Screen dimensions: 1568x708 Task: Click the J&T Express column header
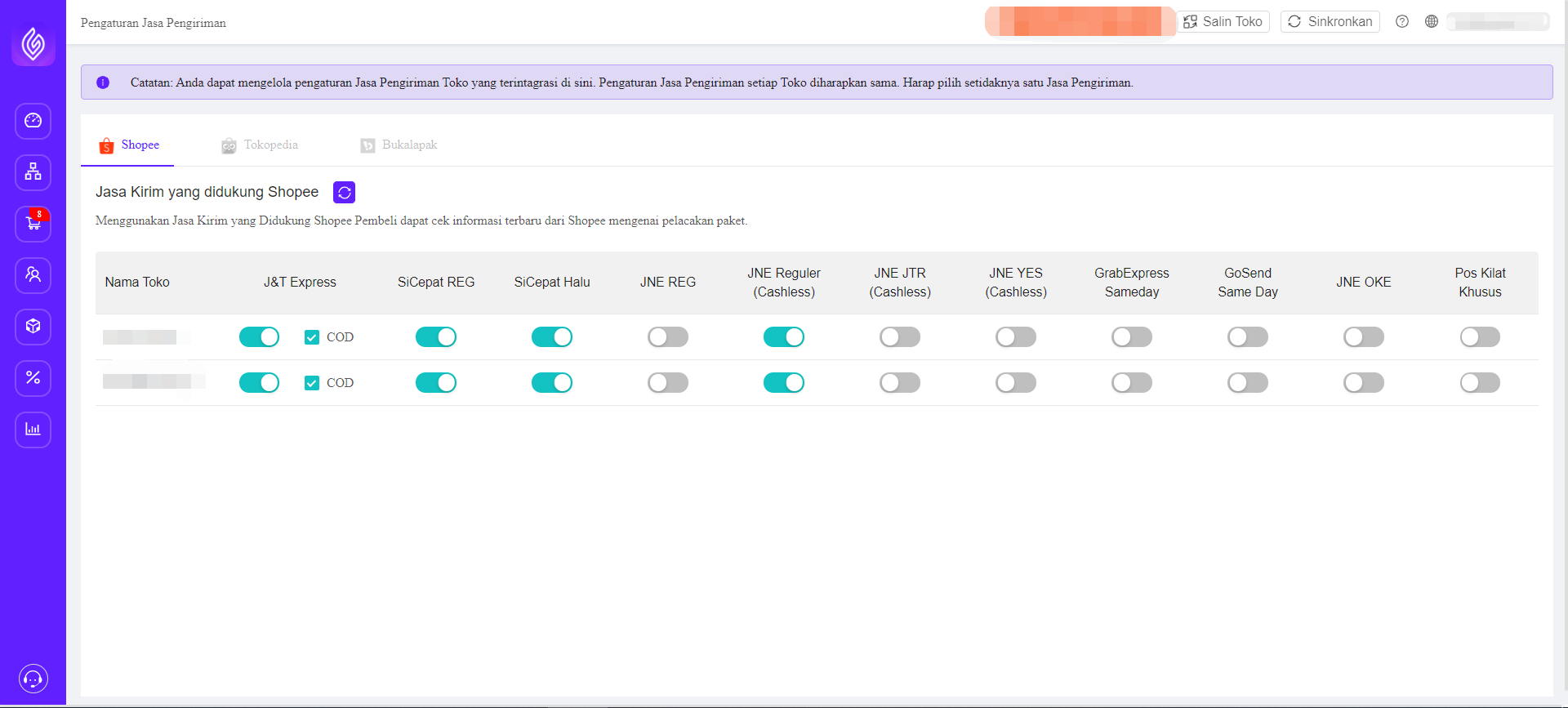(x=300, y=283)
